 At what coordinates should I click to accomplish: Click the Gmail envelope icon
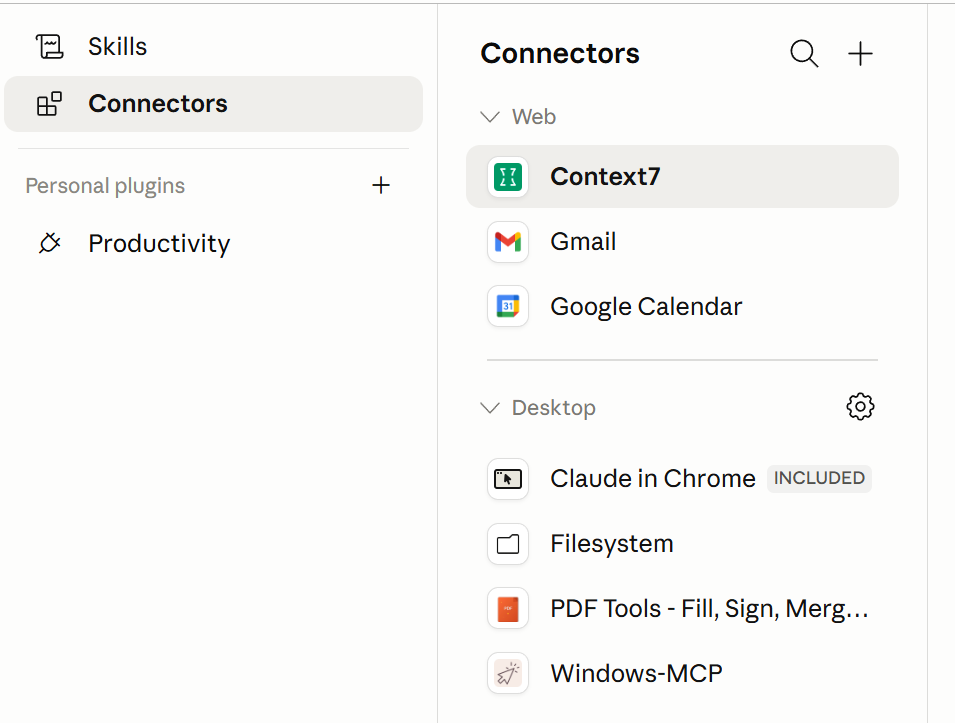(508, 242)
